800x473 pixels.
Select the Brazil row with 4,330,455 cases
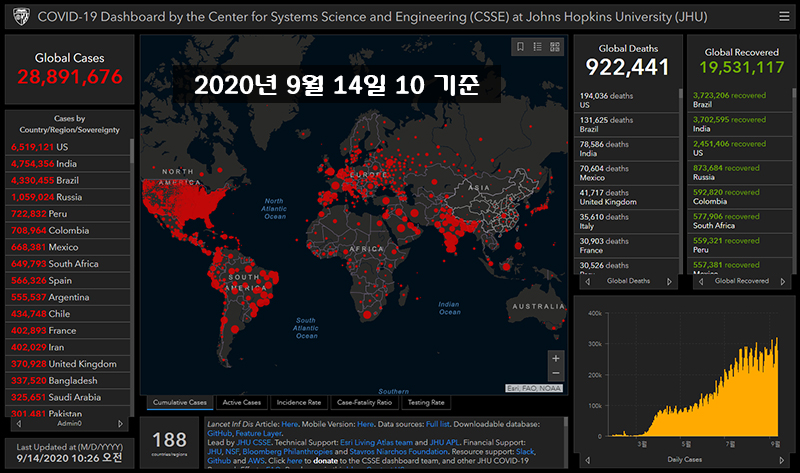(67, 181)
